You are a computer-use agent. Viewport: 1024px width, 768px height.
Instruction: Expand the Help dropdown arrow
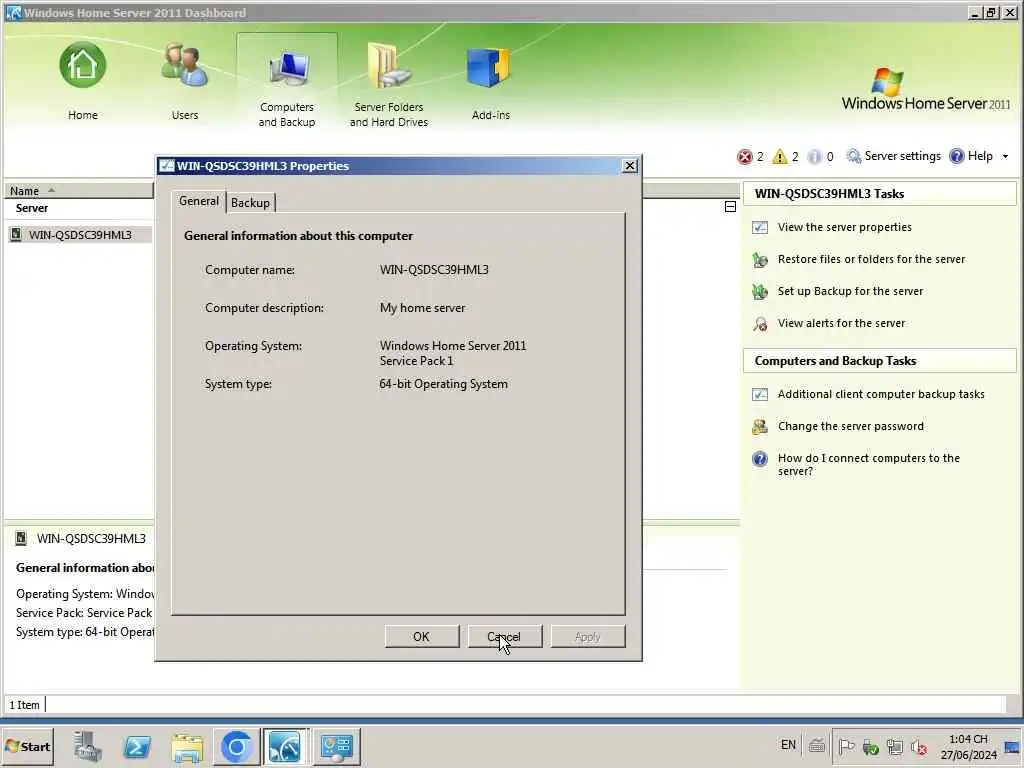point(1005,157)
